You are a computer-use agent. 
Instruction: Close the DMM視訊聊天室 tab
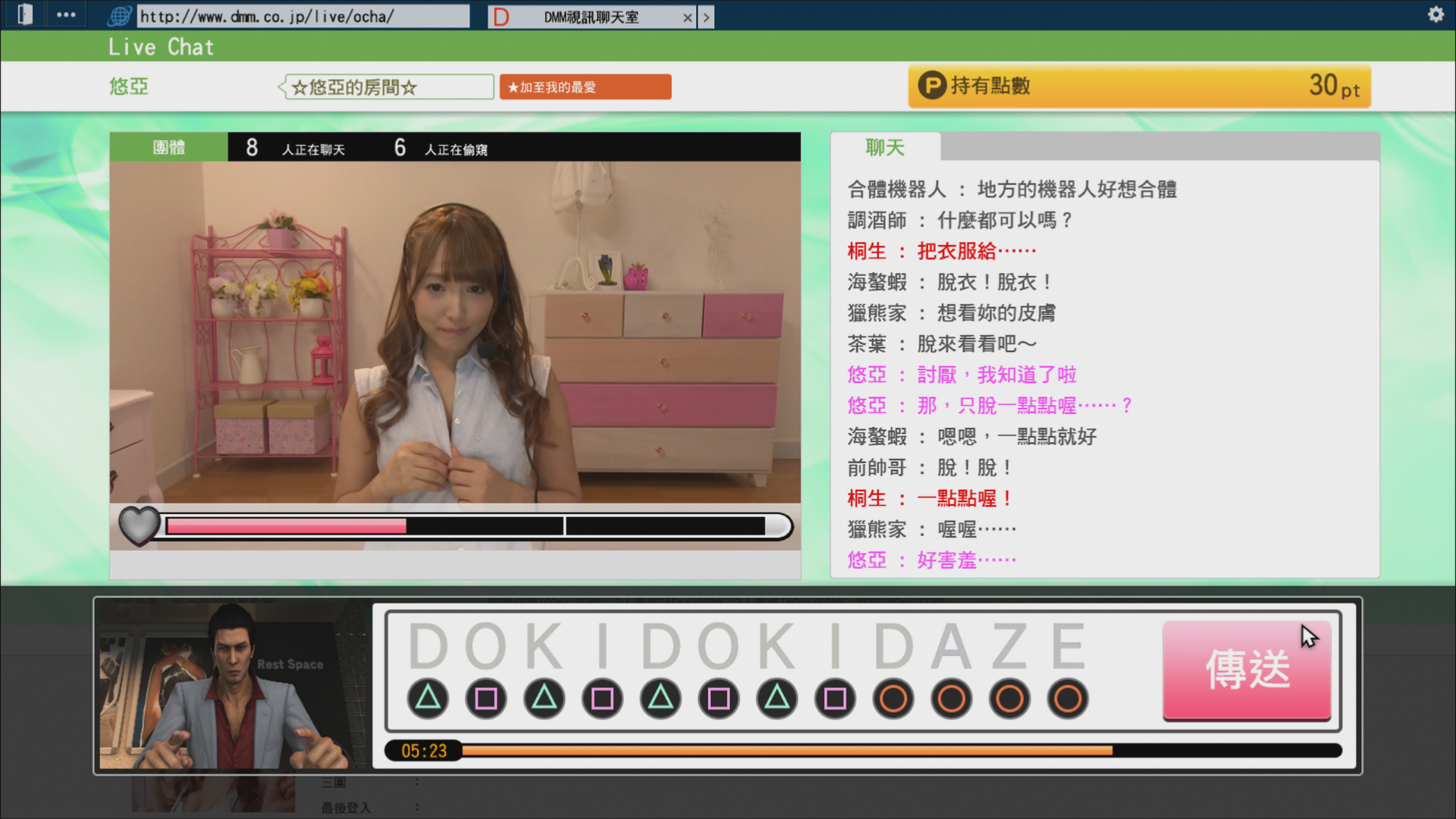coord(687,17)
